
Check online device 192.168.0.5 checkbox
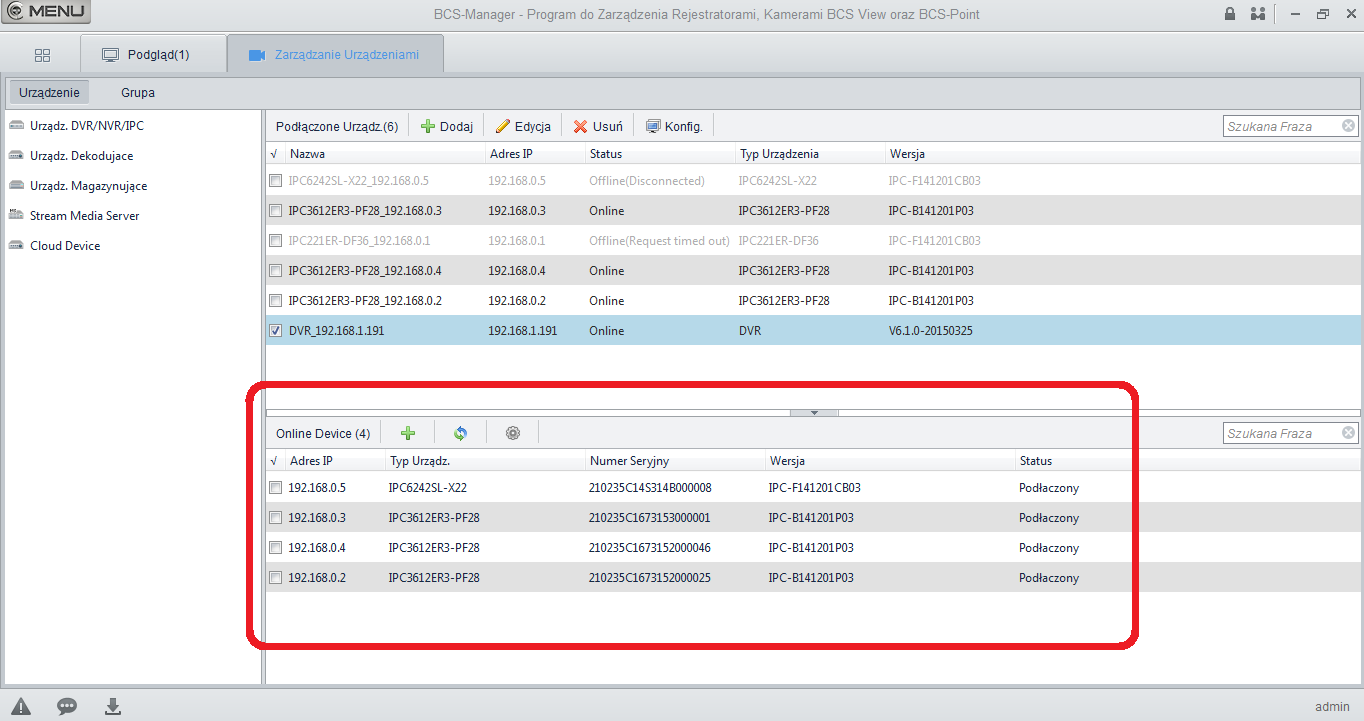point(275,488)
